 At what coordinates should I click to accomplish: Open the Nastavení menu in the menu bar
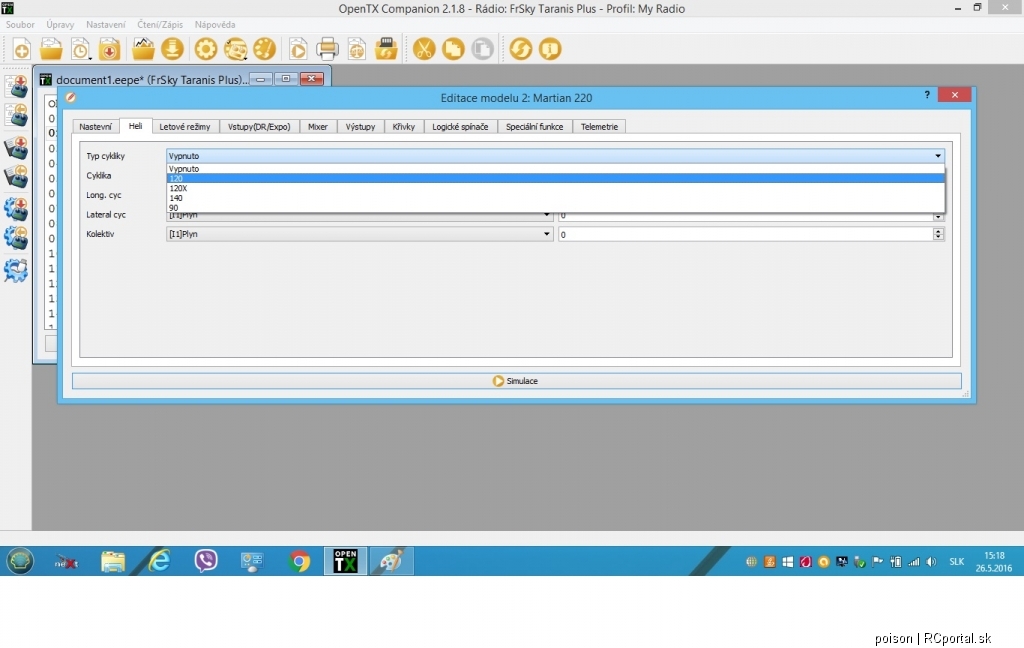pos(106,25)
